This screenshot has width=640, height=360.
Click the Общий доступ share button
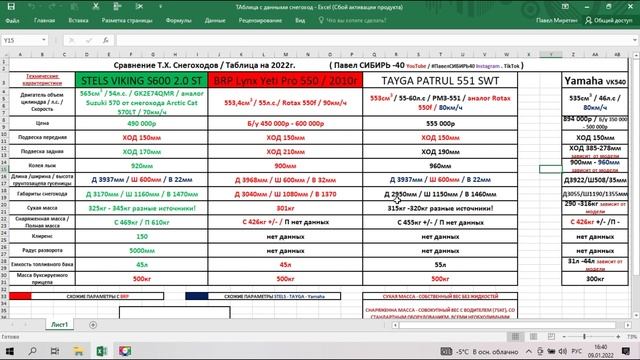point(609,20)
